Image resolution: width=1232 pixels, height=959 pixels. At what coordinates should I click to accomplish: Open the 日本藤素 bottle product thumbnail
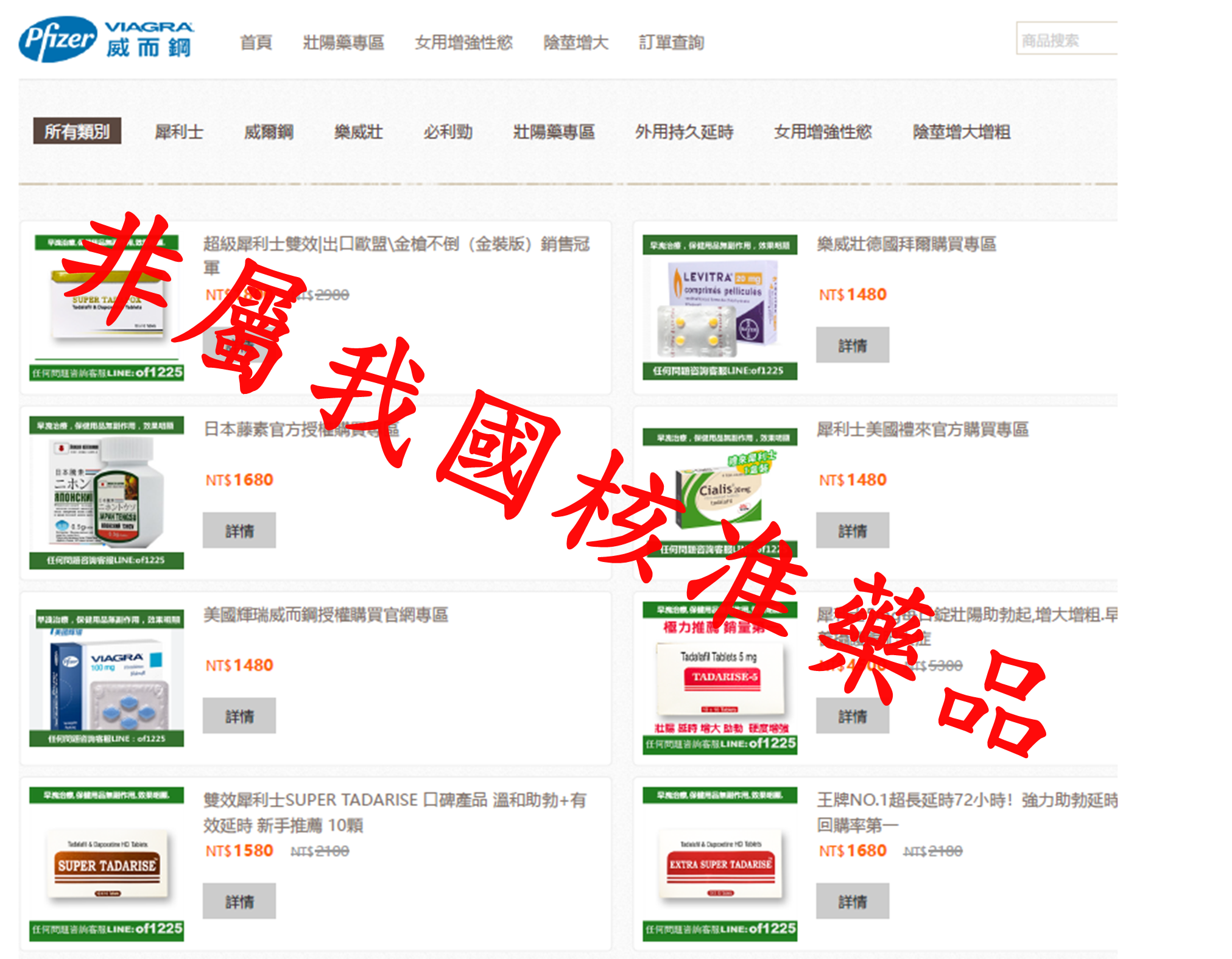[x=107, y=493]
